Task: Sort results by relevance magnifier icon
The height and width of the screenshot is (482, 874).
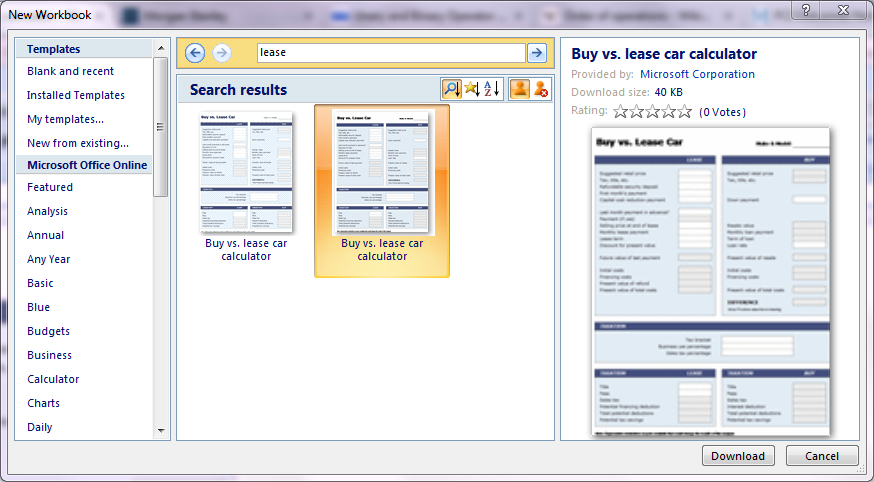Action: (x=451, y=89)
